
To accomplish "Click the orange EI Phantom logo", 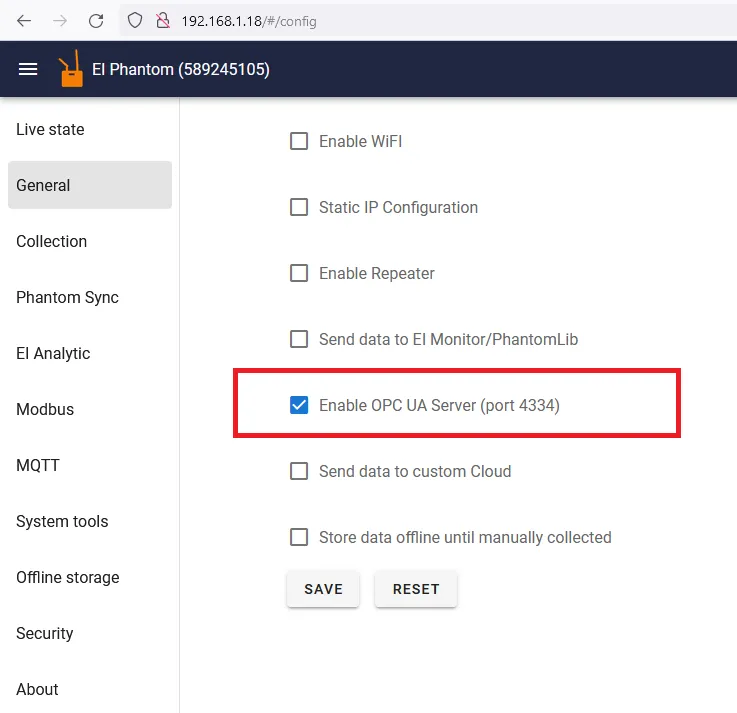I will (x=71, y=69).
